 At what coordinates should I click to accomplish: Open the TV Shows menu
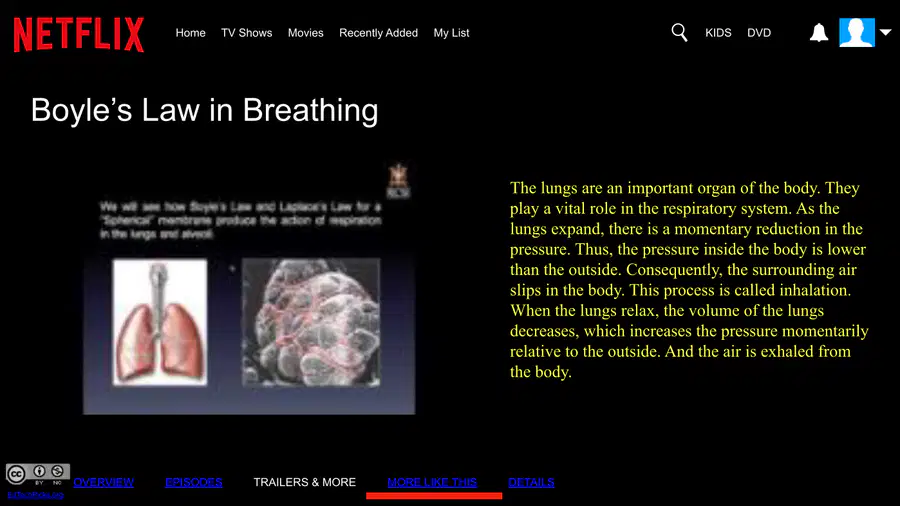pyautogui.click(x=247, y=33)
